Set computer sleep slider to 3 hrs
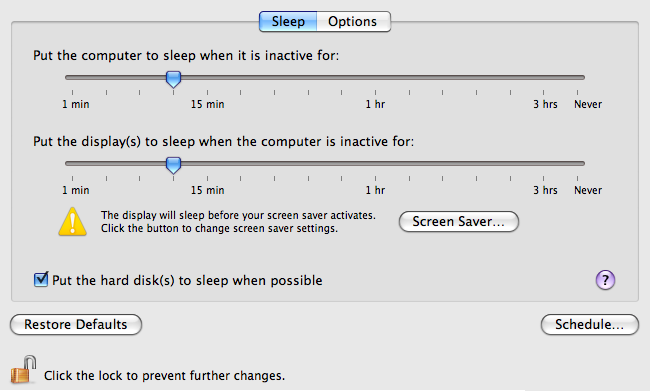The image size is (650, 391). click(x=543, y=78)
